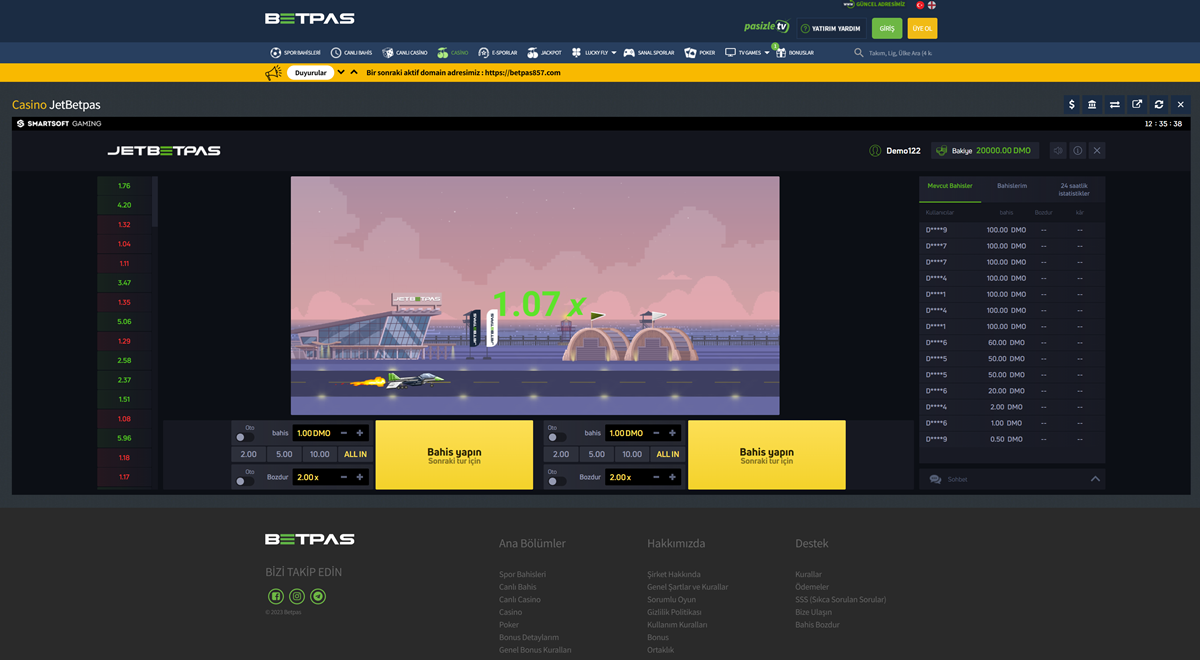Toggle Oto auto-bet in left panel
The image size is (1200, 660).
click(244, 437)
